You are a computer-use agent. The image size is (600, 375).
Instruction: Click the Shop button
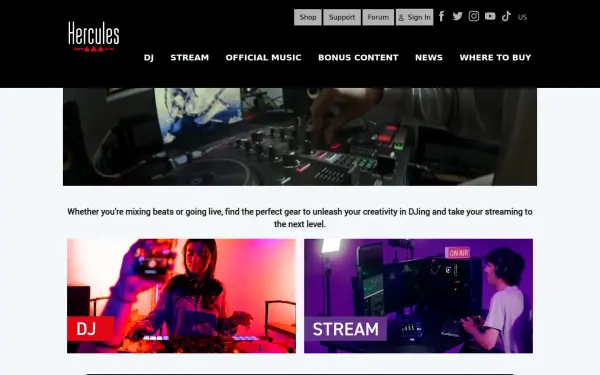point(308,17)
